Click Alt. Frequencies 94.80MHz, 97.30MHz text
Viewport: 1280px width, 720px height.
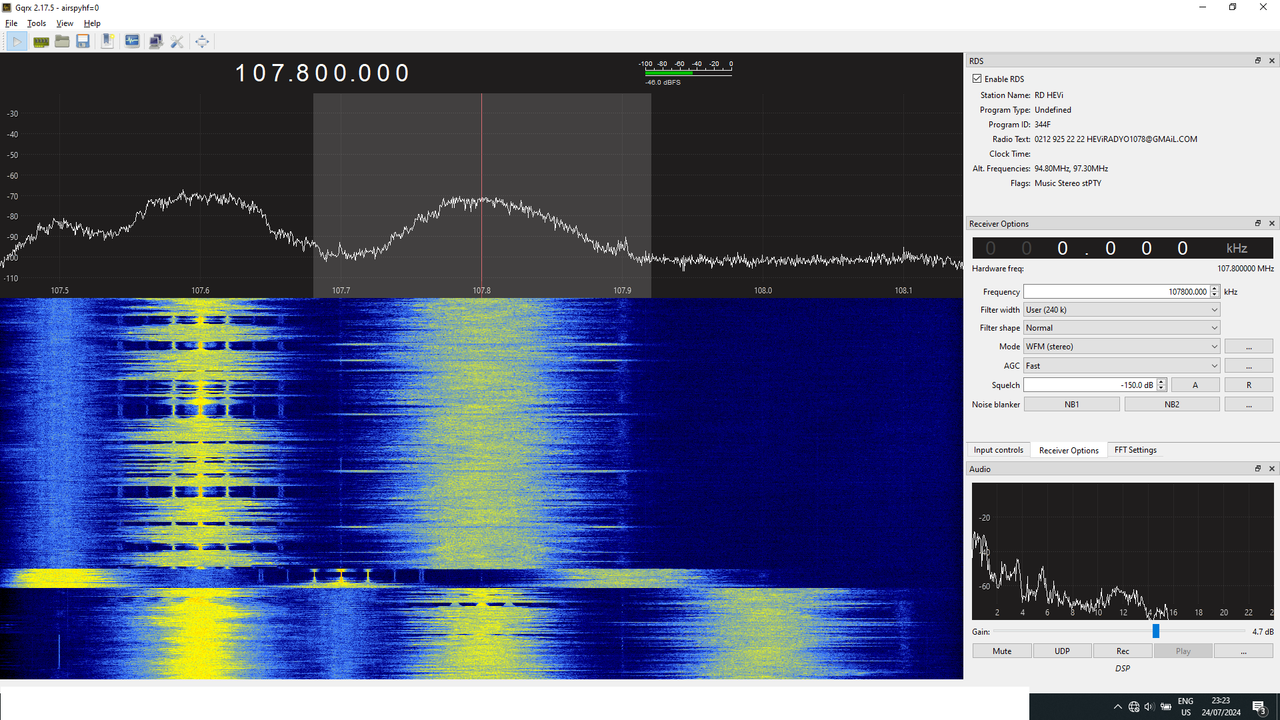coord(1071,169)
